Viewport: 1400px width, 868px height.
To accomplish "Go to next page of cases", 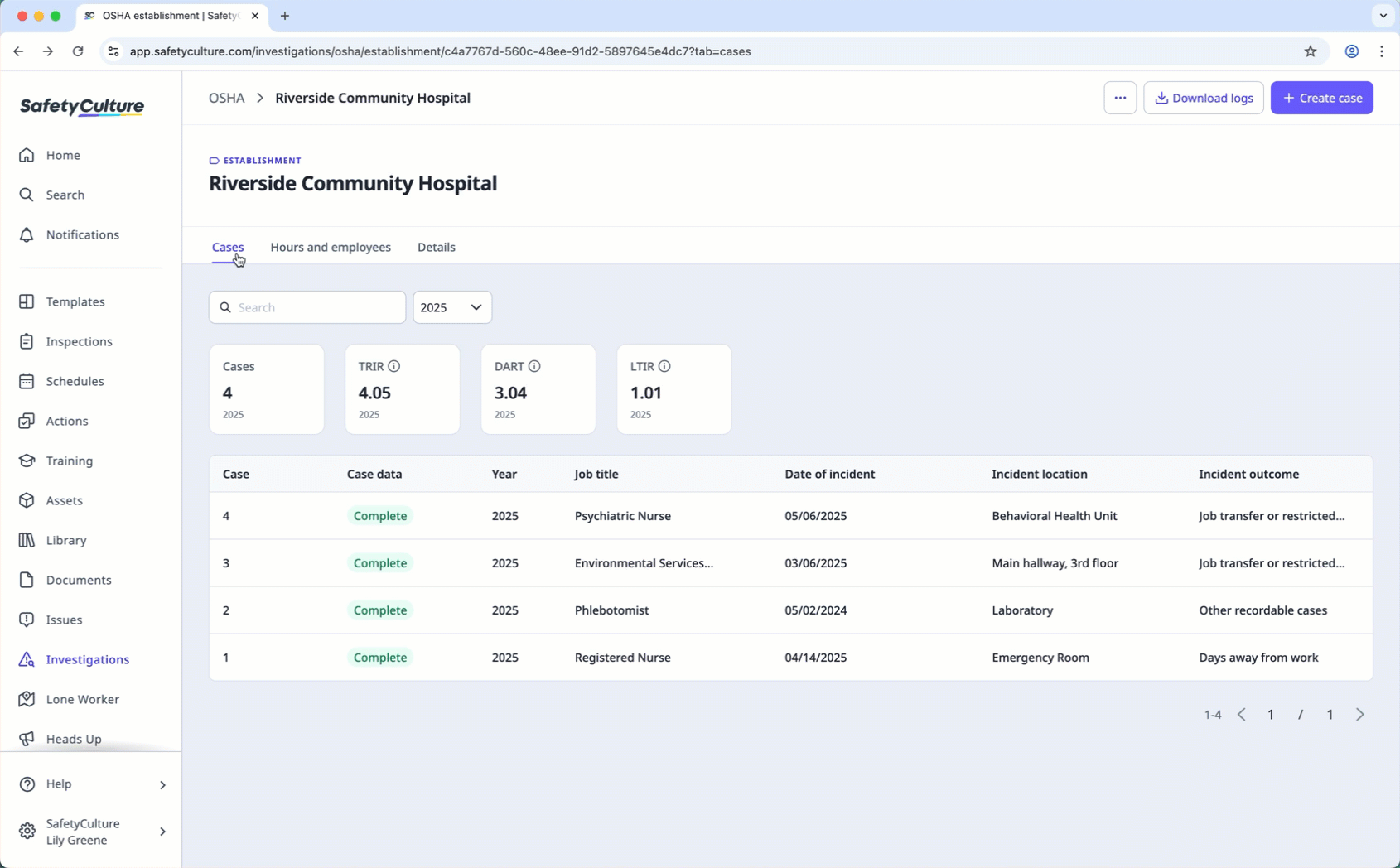I will [1359, 715].
